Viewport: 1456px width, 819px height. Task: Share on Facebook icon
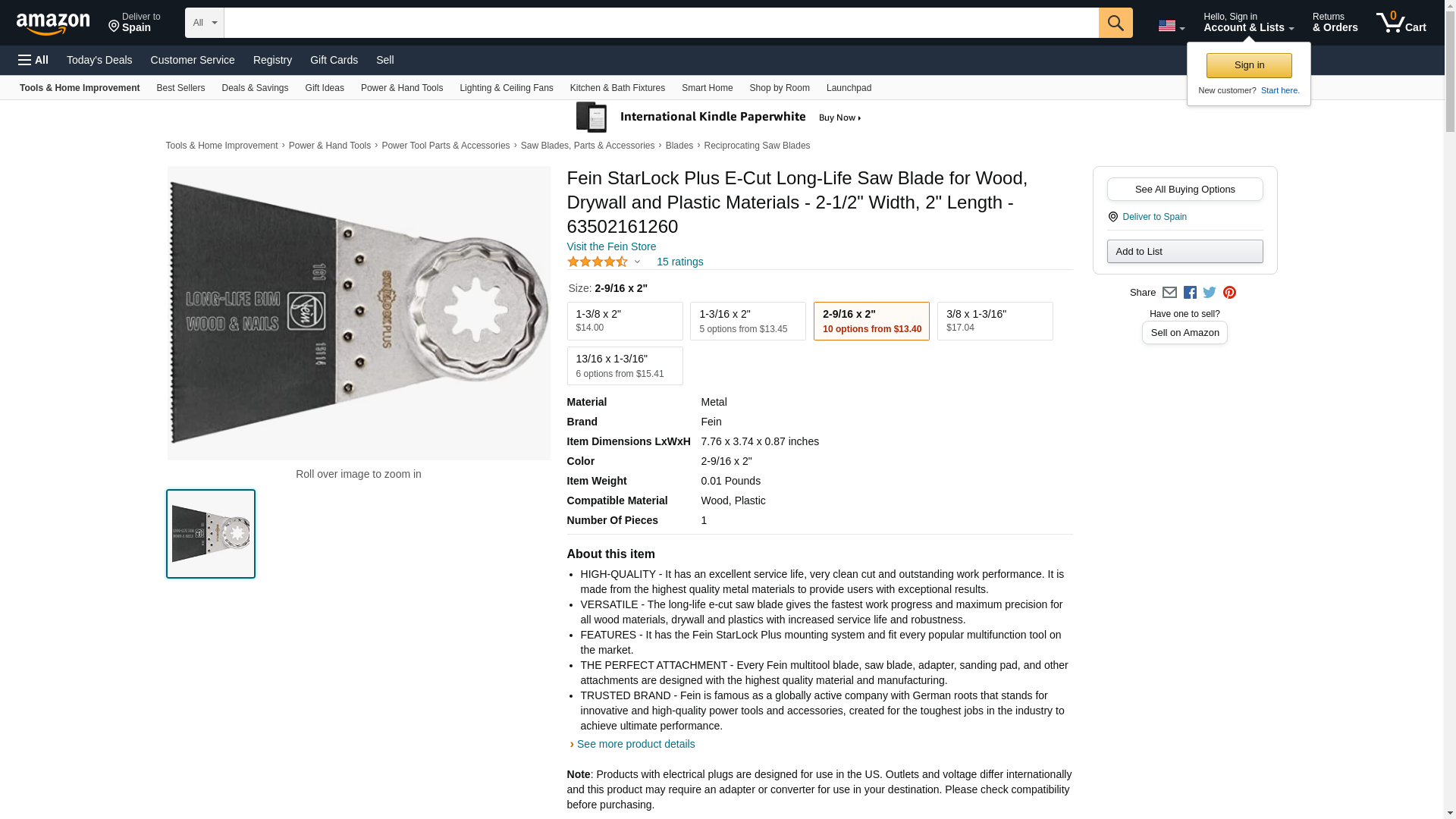coord(1190,293)
